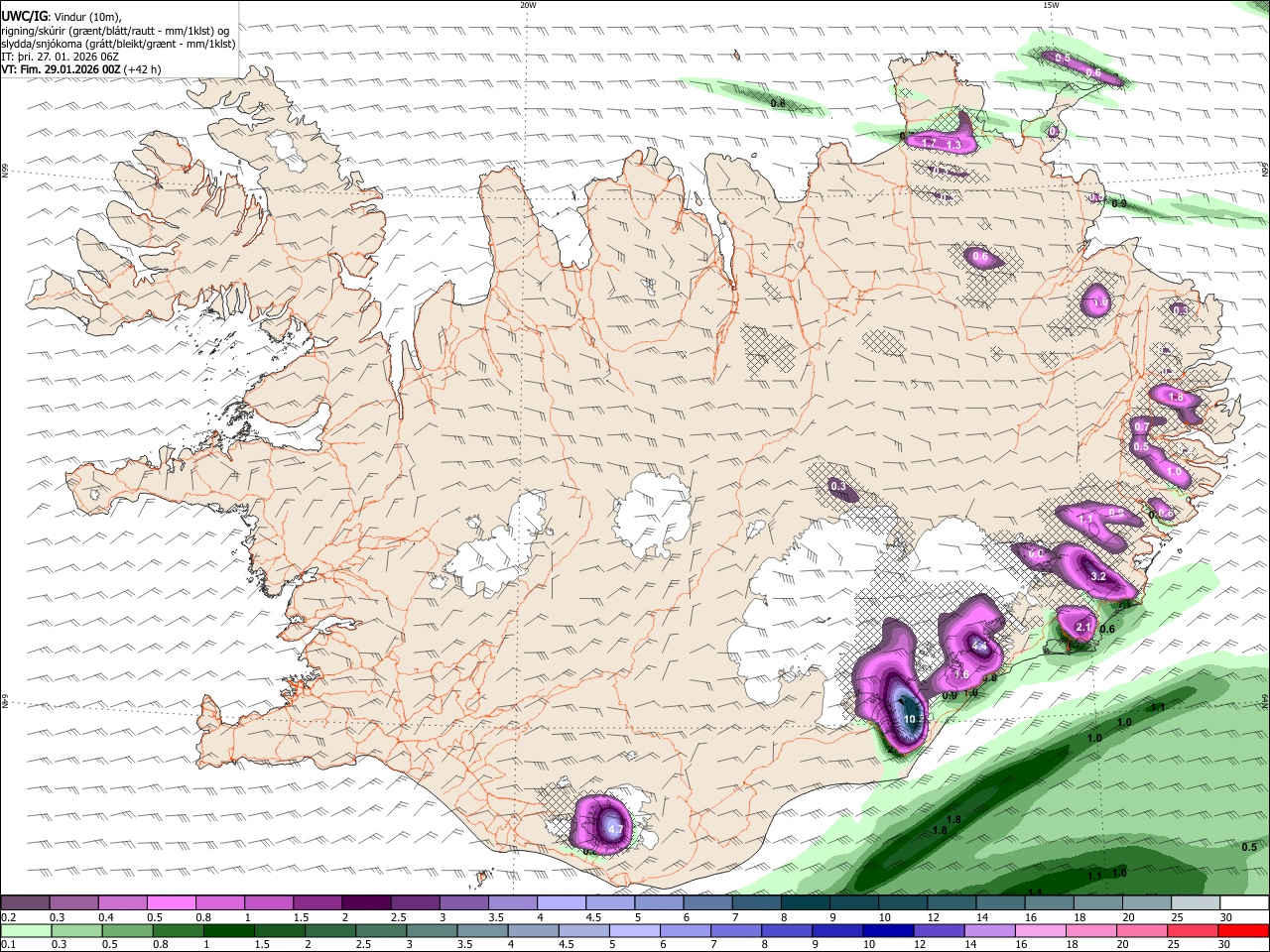Pick the dark teal snow scale swatch labeled 8
Viewport: 1270px width, 952px height.
(805, 903)
